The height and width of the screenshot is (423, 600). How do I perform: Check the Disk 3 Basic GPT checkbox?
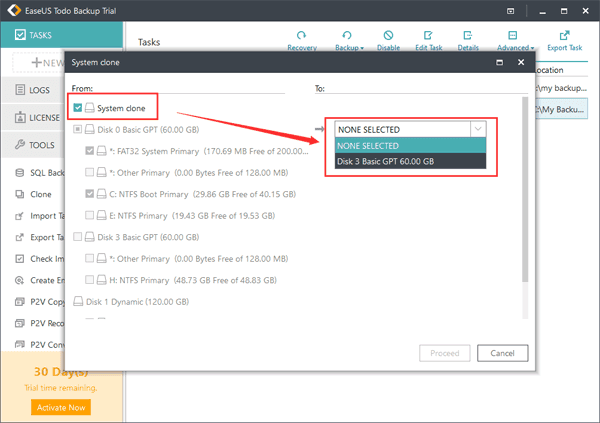(x=77, y=237)
